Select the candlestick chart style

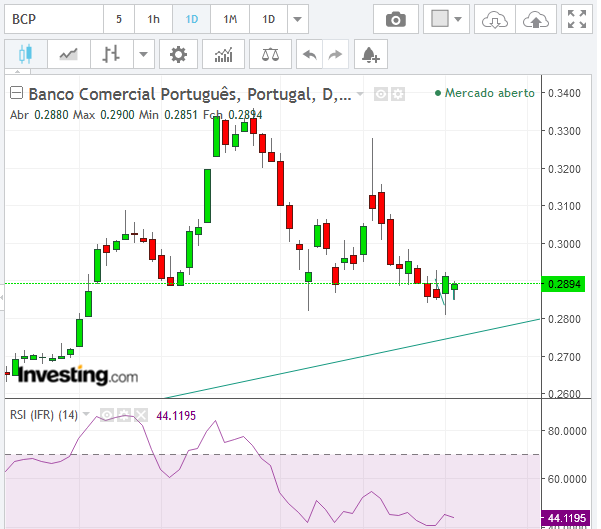(x=26, y=54)
